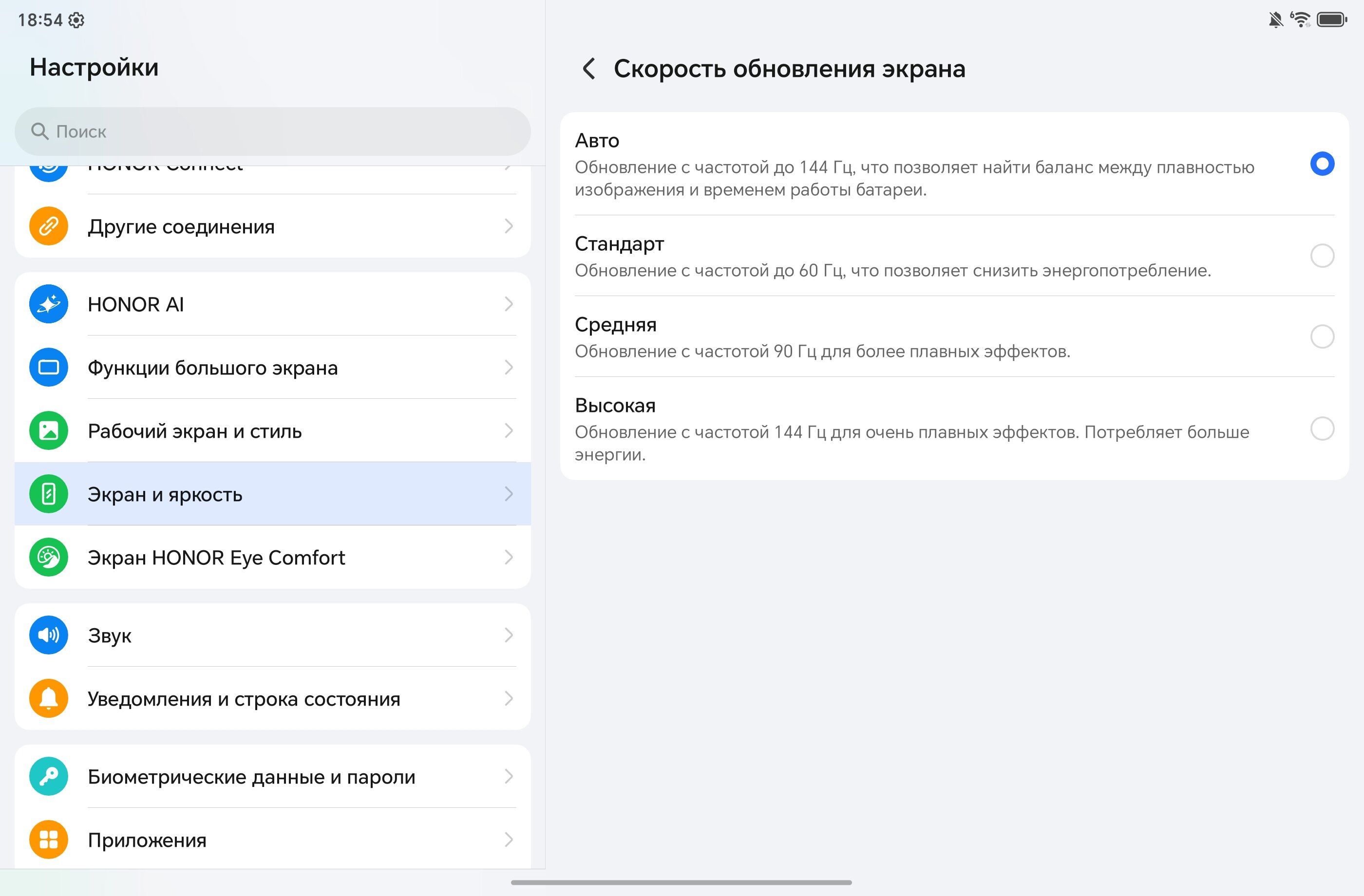This screenshot has height=896, width=1364.
Task: Open chevron on HONOR AI row
Action: point(509,304)
